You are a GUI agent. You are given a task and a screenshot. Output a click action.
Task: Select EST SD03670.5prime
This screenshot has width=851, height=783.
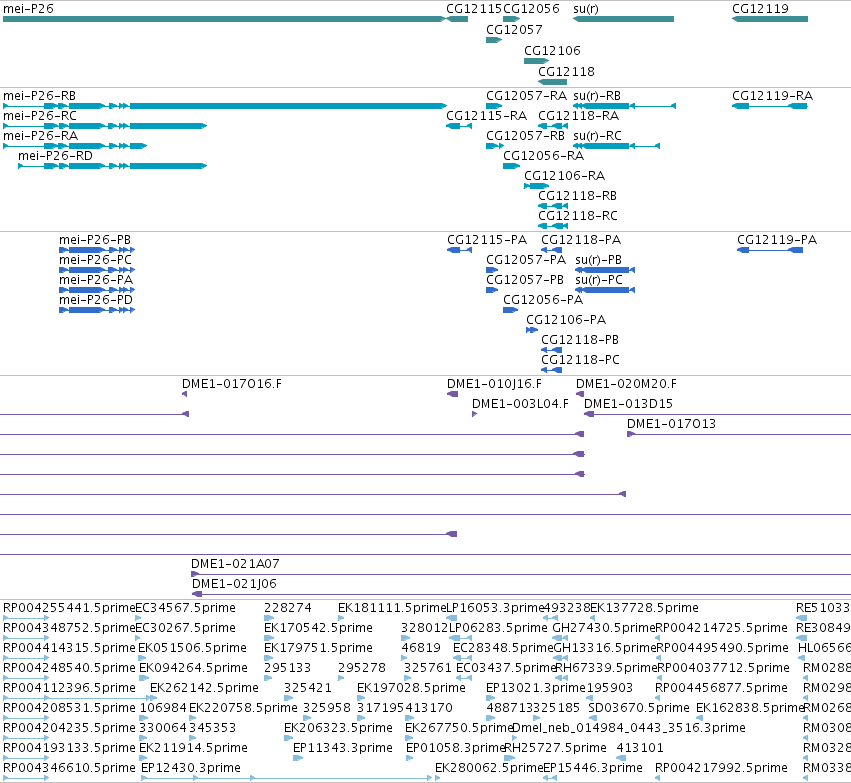(639, 708)
